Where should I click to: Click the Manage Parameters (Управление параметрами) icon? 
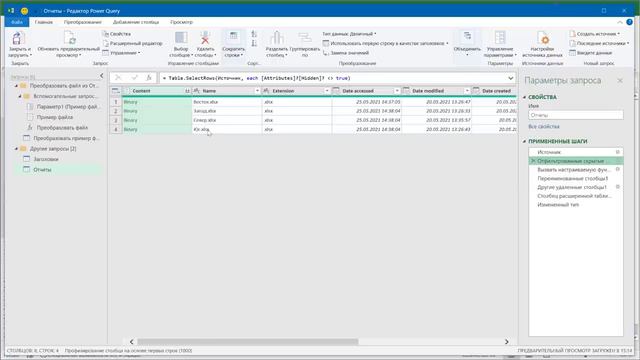coord(500,38)
